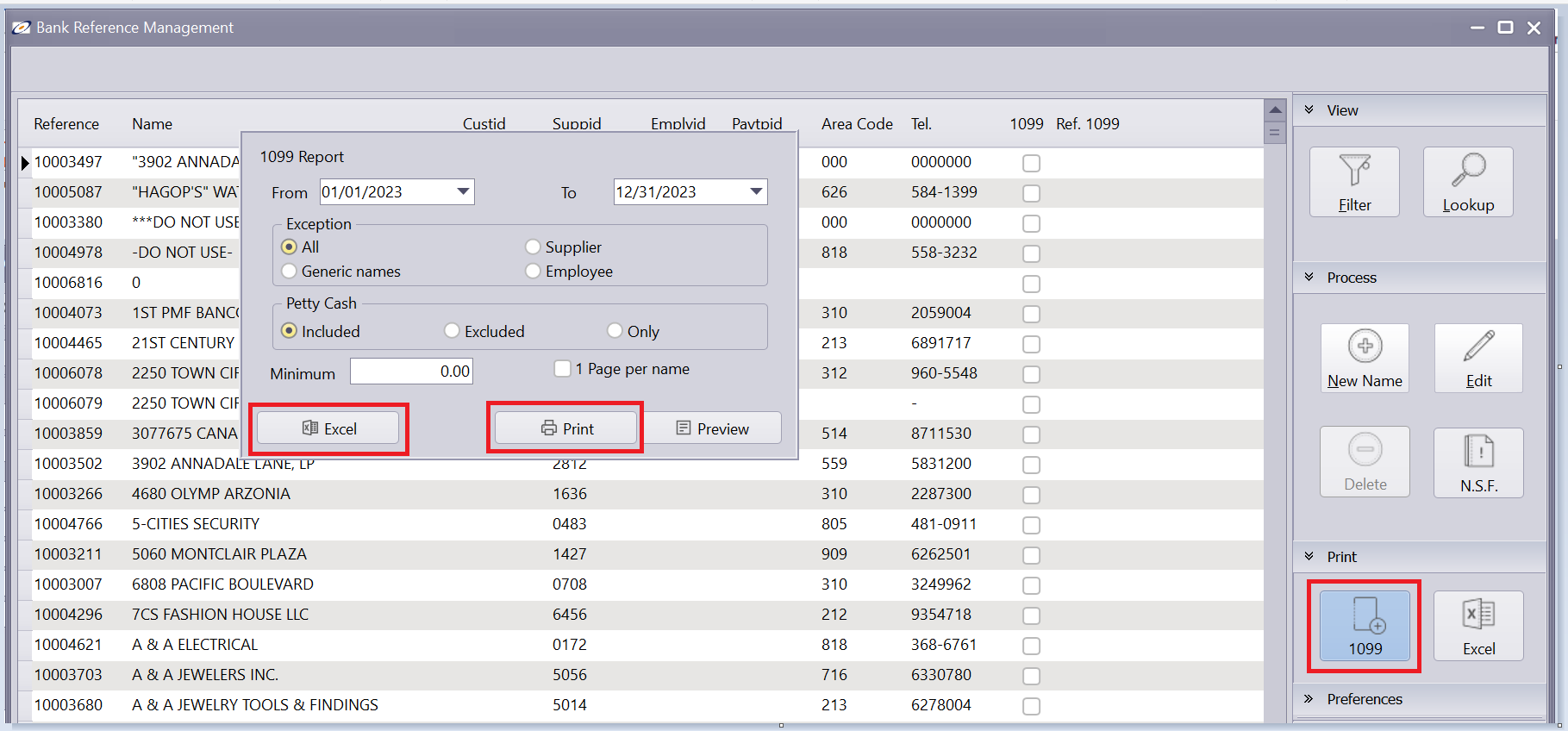Screen dimensions: 1568x731
Task: Click Preview in the 1099 Report dialog
Action: tap(712, 428)
